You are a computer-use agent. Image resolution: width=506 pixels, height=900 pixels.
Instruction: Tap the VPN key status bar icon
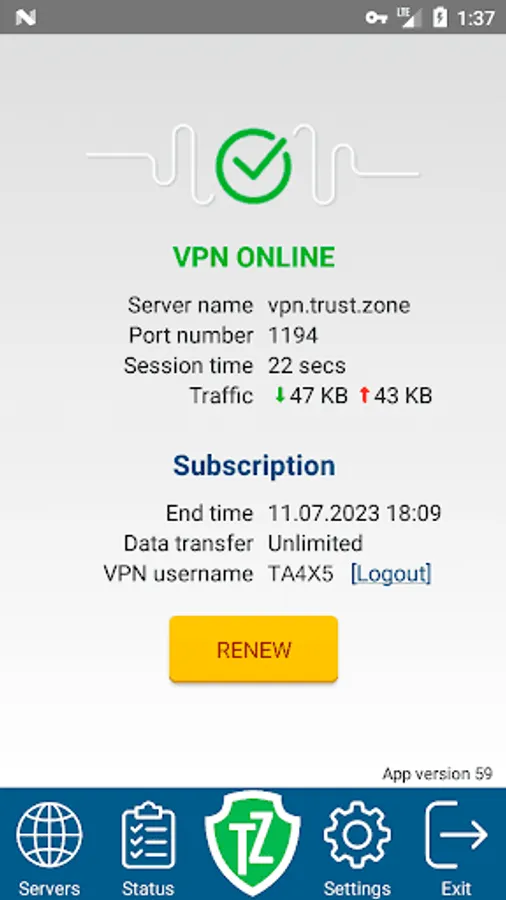376,18
